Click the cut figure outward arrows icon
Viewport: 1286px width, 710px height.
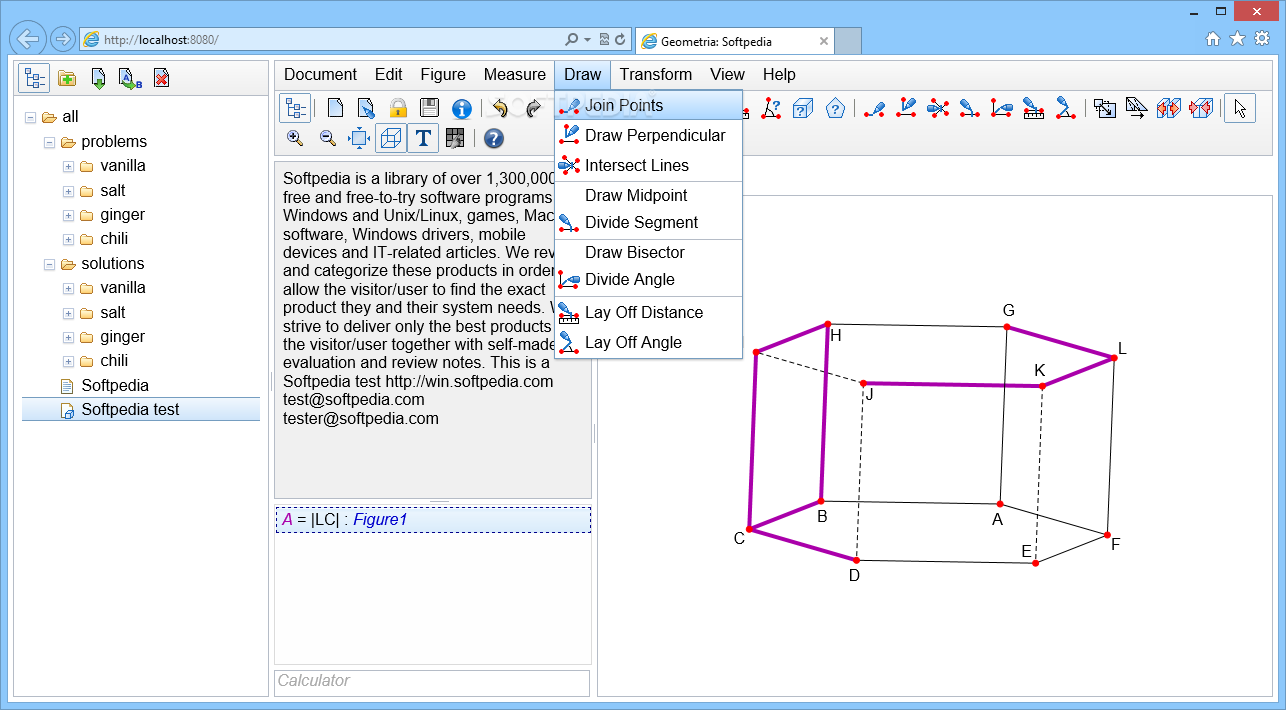(1169, 108)
